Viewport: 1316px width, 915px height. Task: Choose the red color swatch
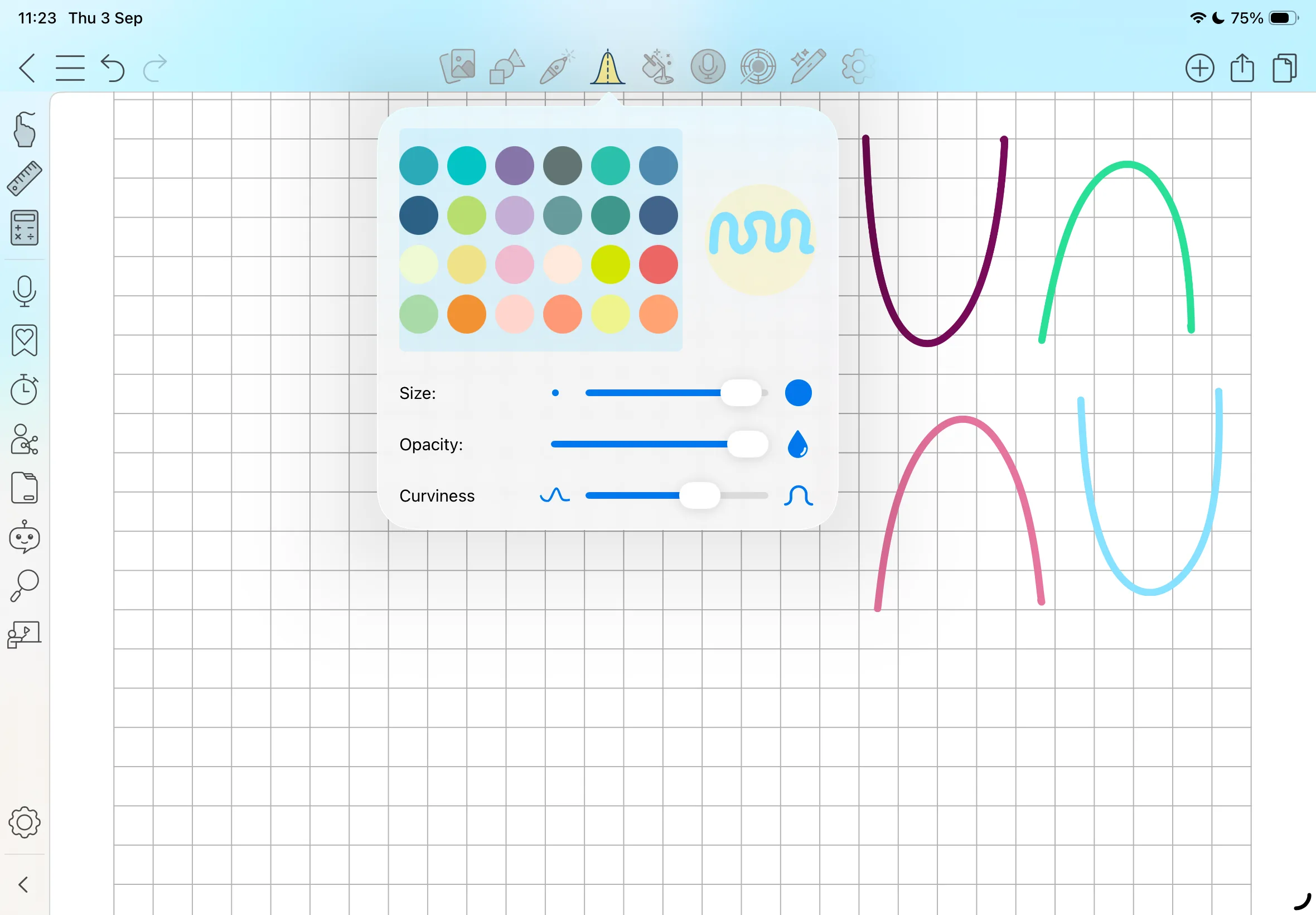tap(659, 265)
